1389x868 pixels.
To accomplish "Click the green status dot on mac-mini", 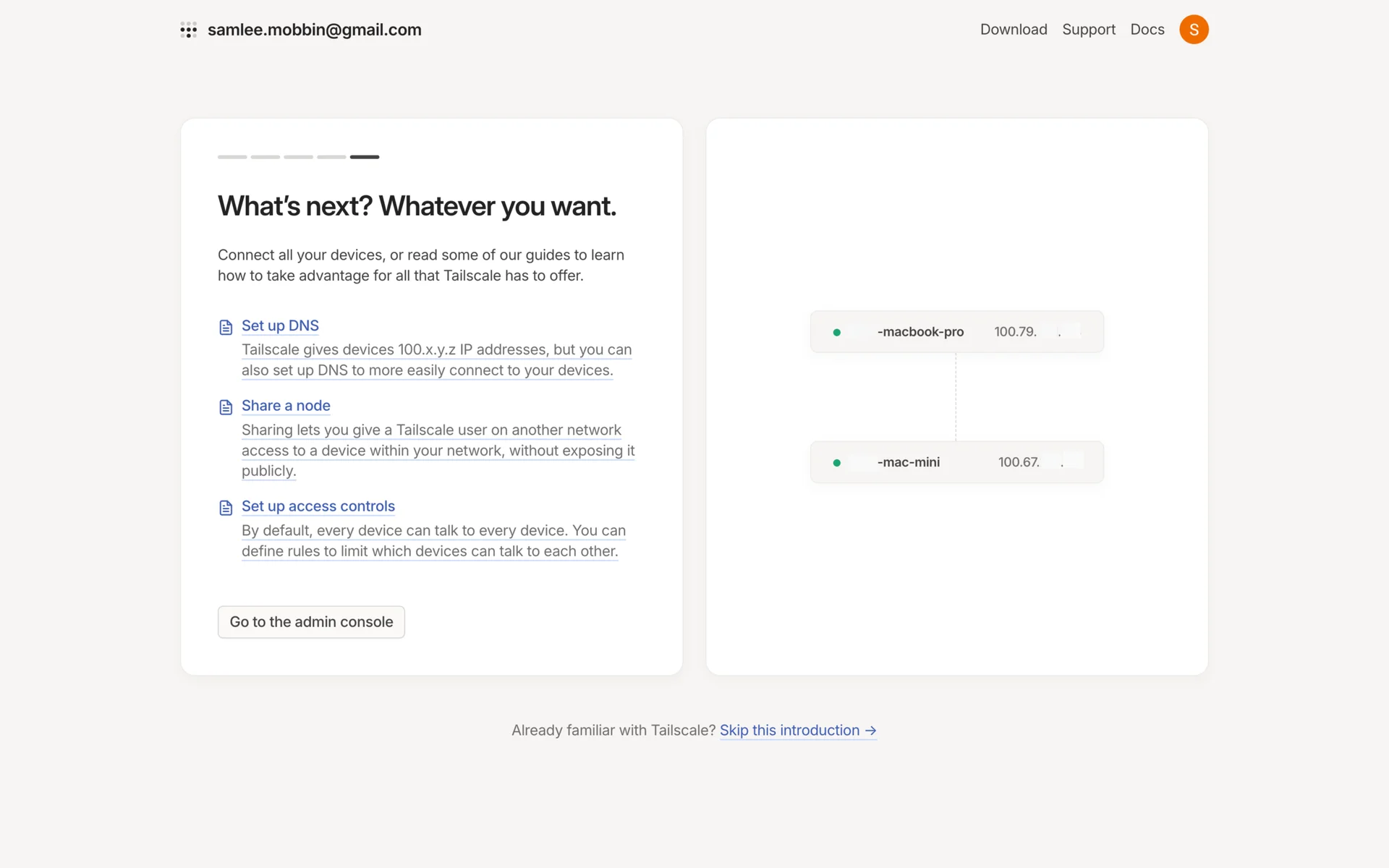I will (x=837, y=462).
